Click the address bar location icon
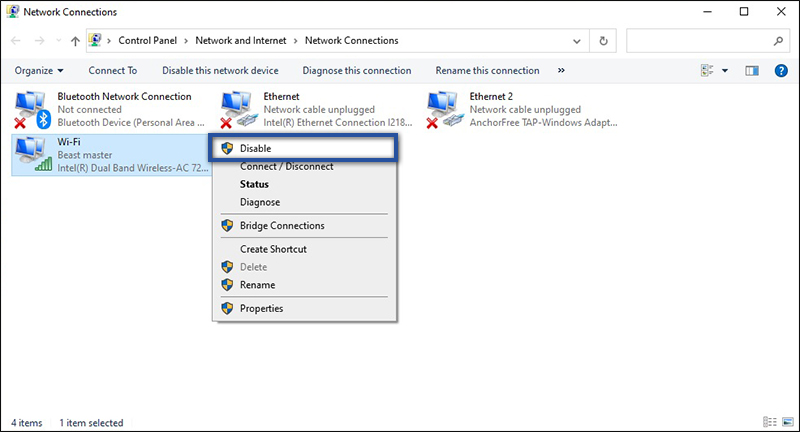The image size is (800, 432). tap(95, 40)
